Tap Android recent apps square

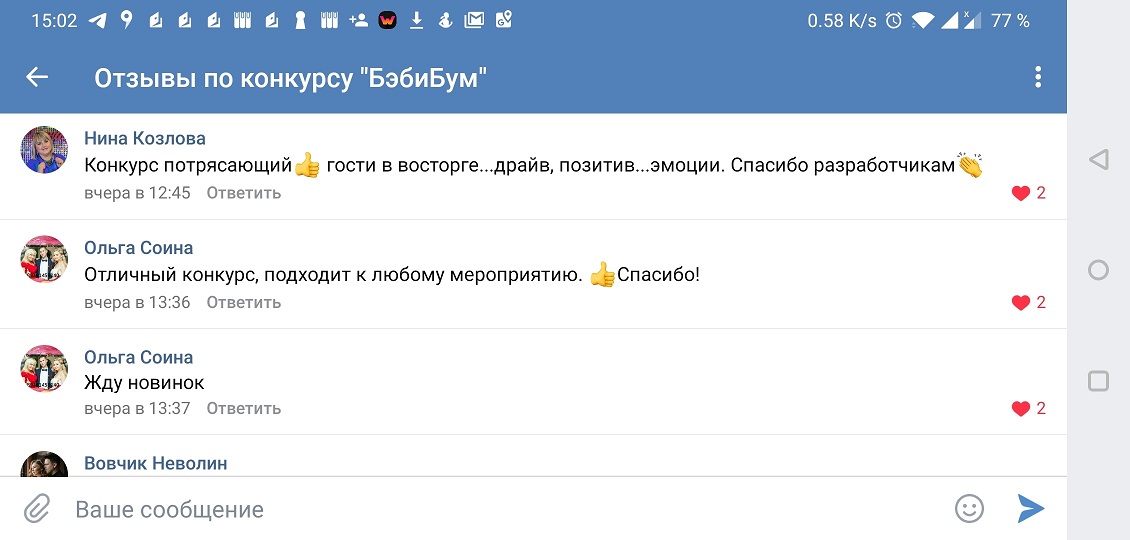(1098, 381)
